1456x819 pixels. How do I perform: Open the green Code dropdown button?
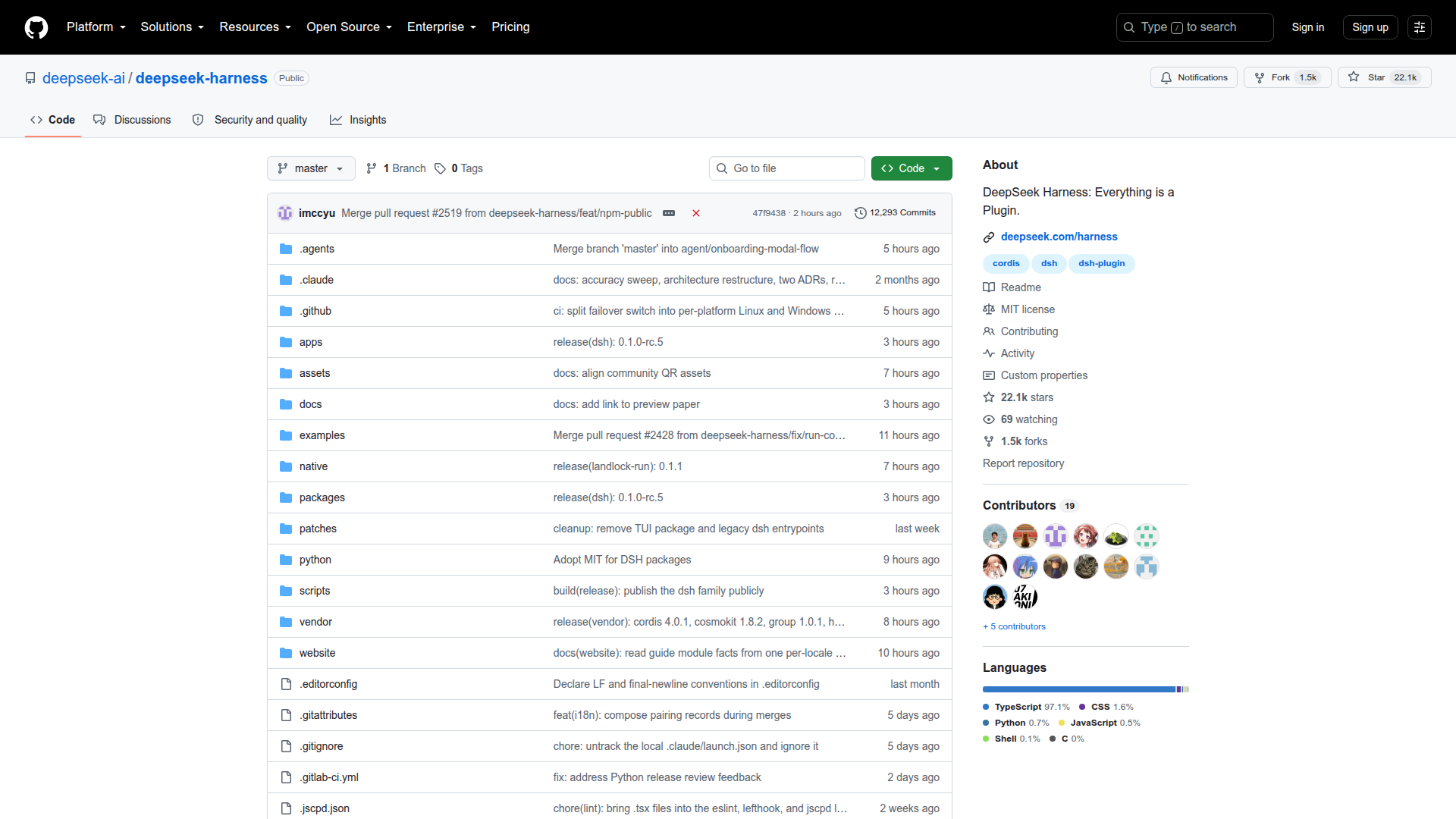(912, 168)
